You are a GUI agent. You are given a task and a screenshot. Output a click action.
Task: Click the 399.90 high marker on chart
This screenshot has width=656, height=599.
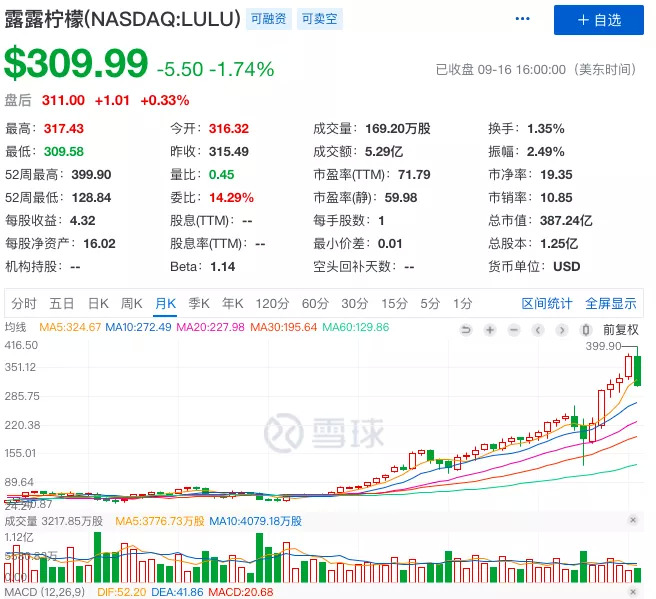click(x=603, y=346)
